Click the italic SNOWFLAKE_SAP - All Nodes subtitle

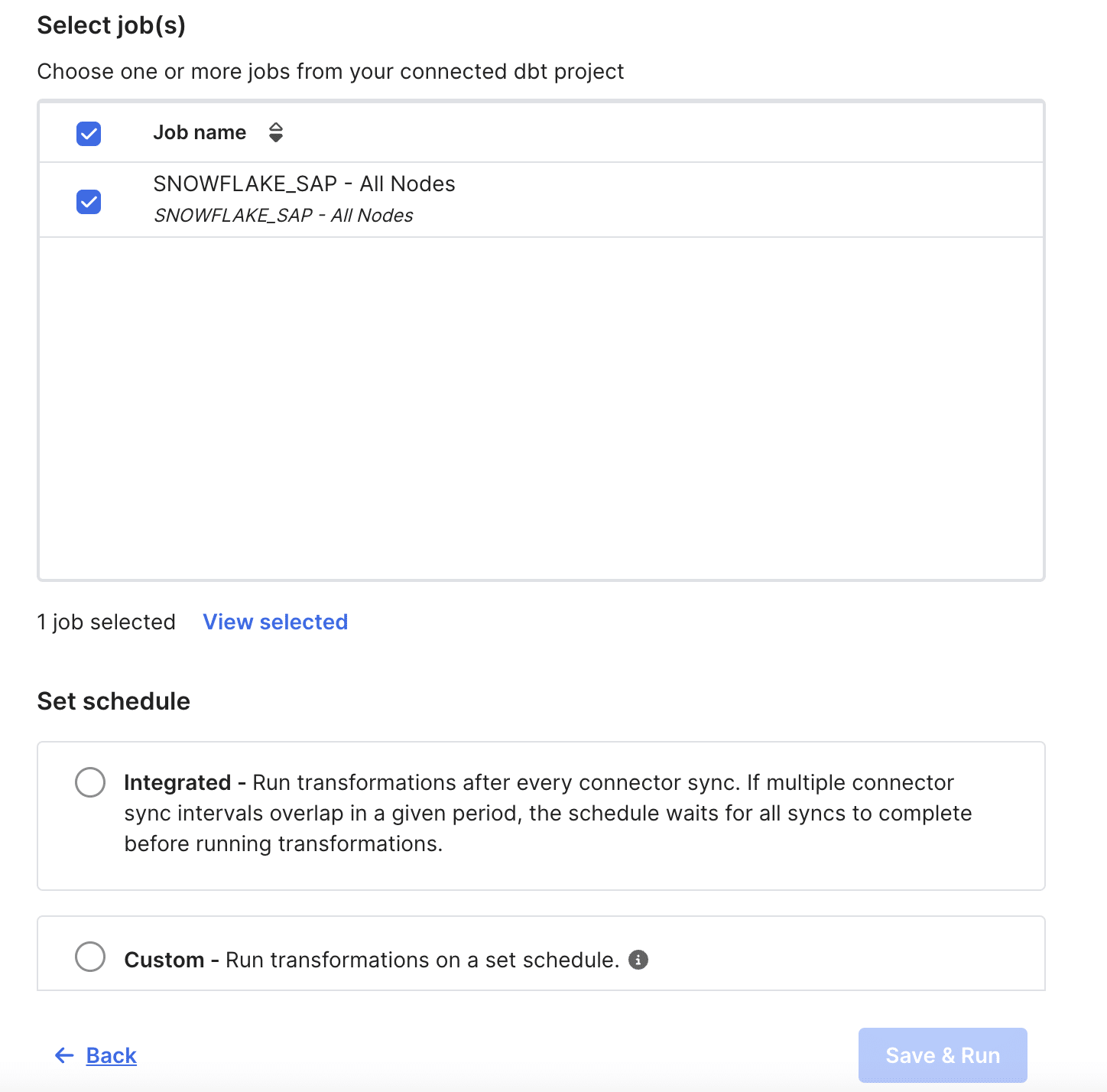coord(284,216)
